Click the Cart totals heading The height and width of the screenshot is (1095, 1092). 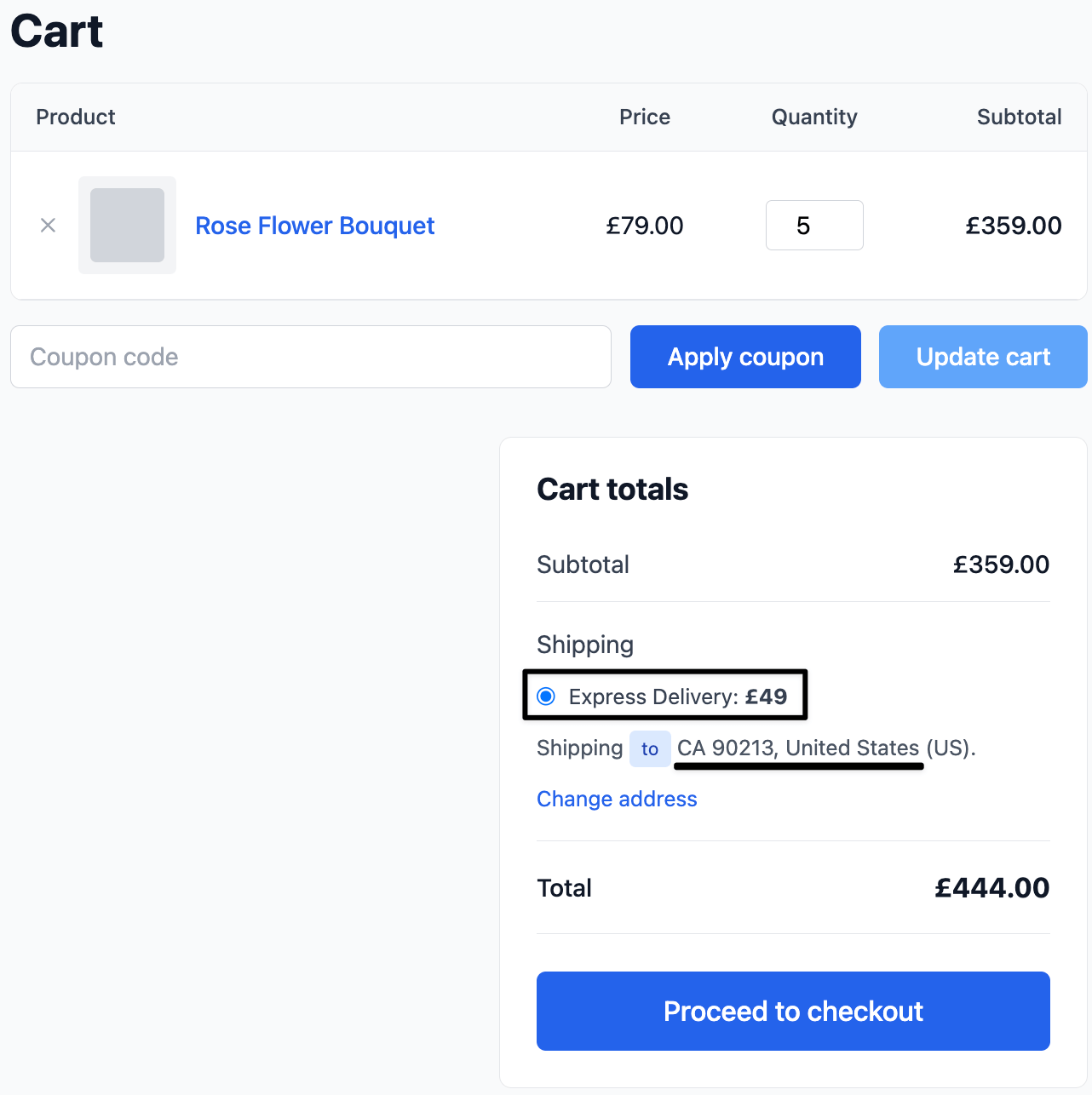[x=612, y=490]
